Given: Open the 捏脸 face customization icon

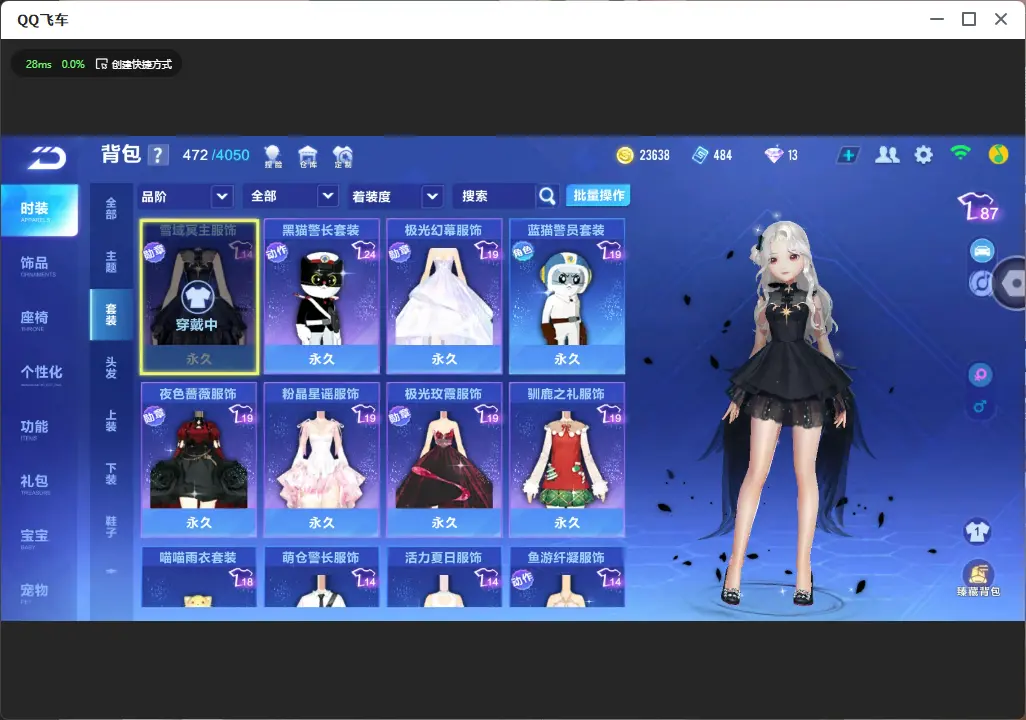Looking at the screenshot, I should tap(273, 156).
